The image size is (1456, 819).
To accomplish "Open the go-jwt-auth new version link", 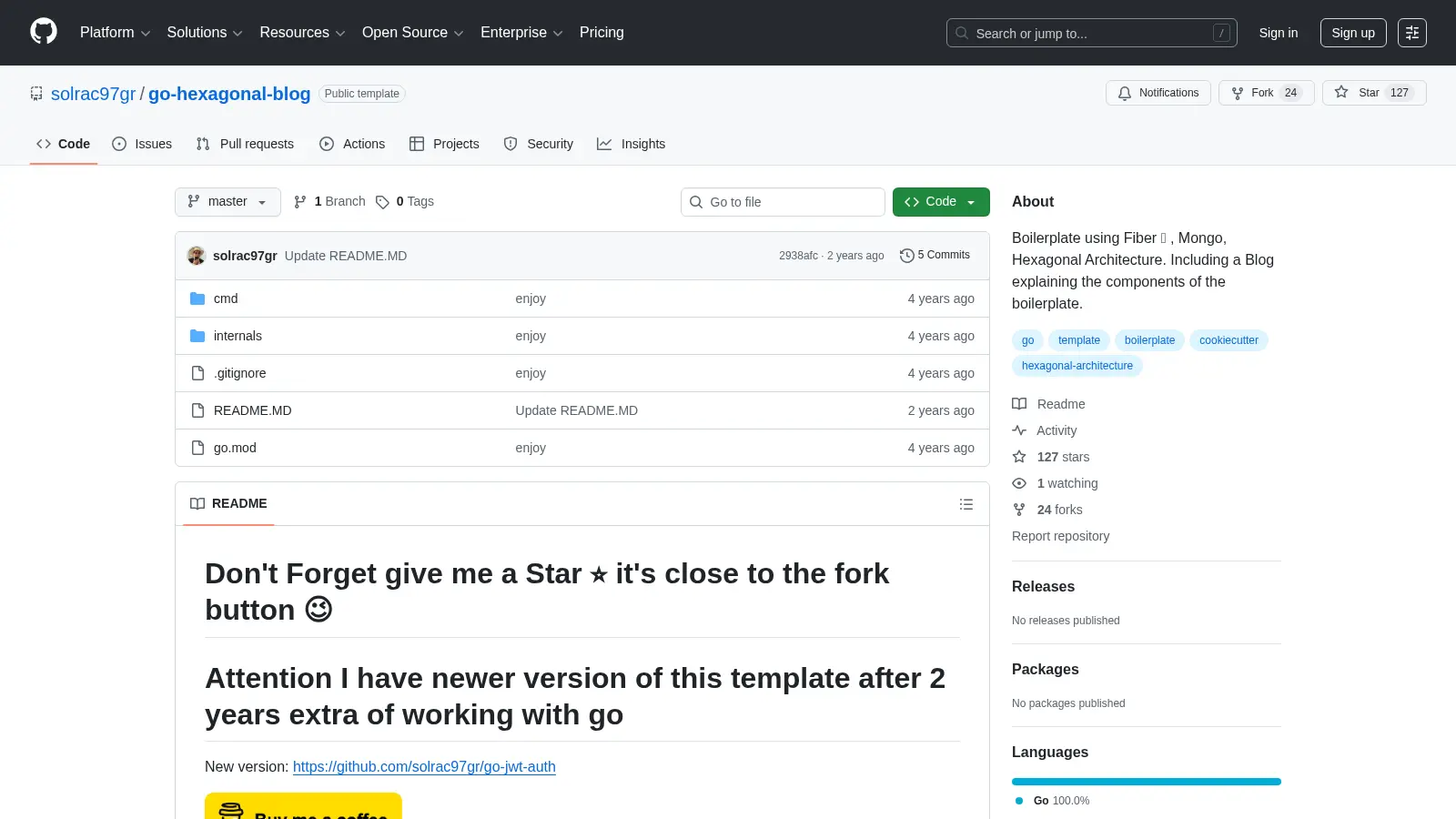I will (424, 766).
